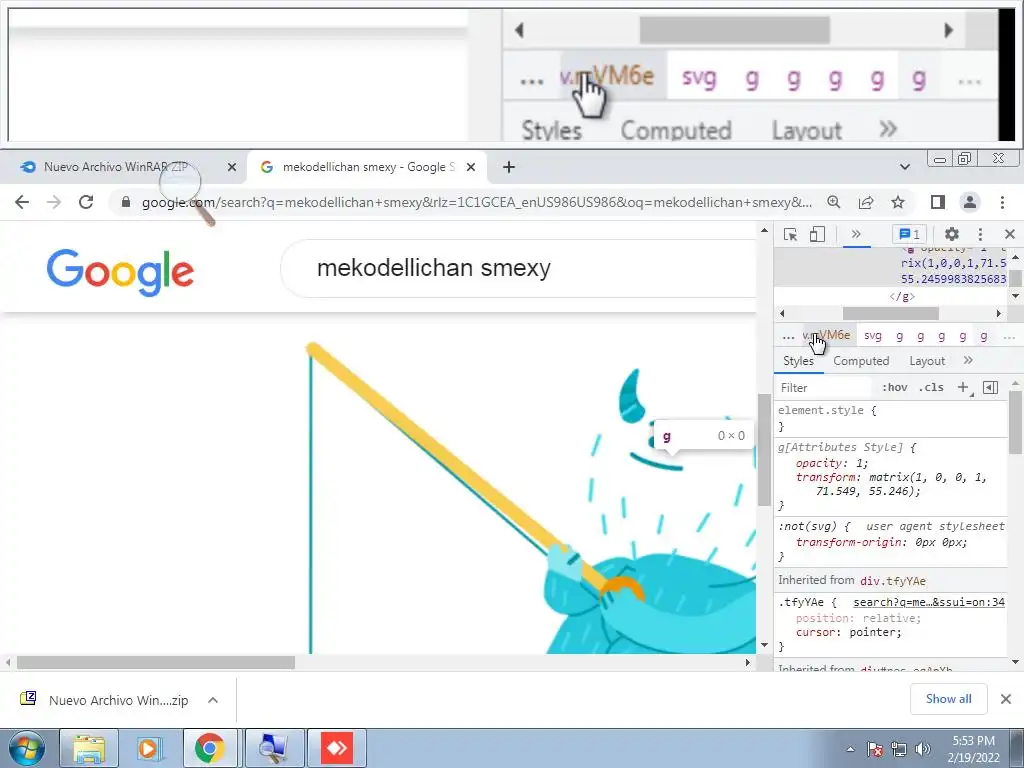Click the opacity: 1 style property

click(x=831, y=463)
